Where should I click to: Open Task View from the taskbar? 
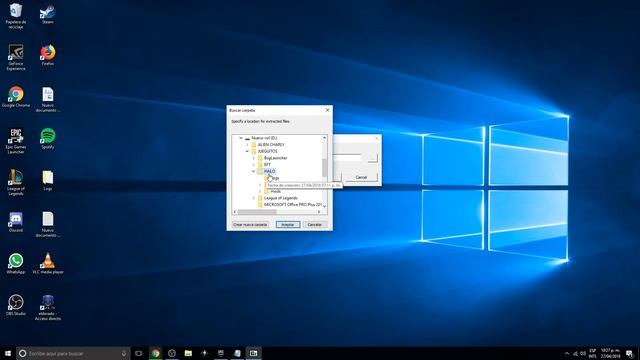click(x=139, y=353)
